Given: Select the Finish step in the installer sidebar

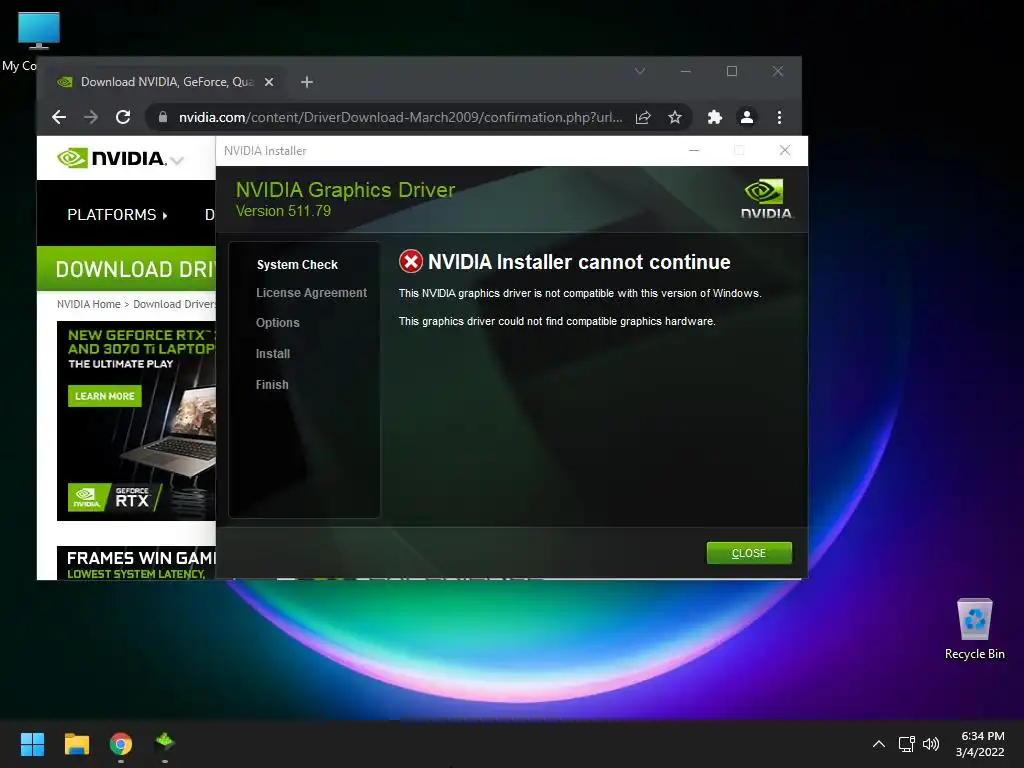Looking at the screenshot, I should point(272,385).
